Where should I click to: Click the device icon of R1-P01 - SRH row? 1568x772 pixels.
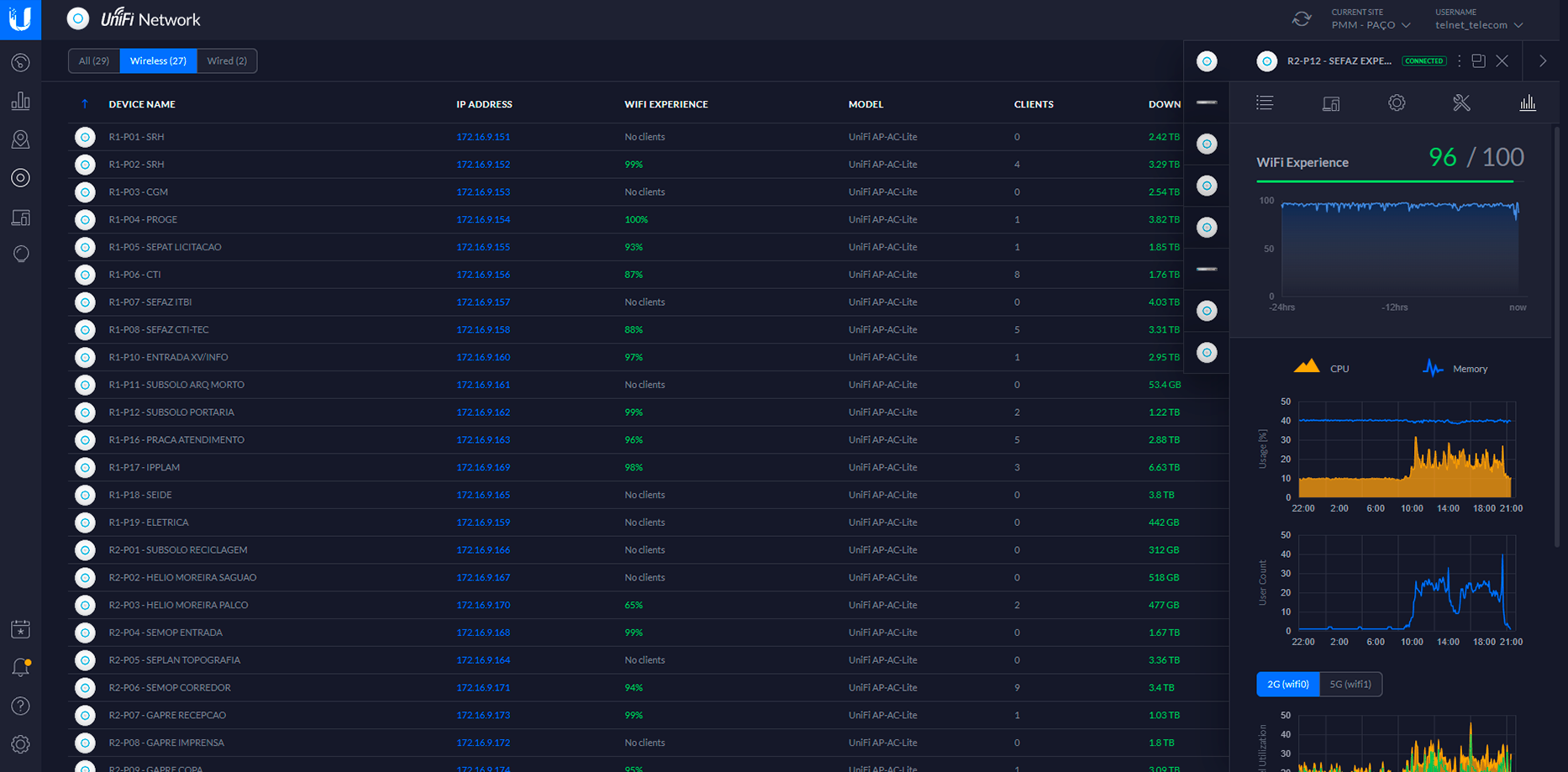[x=85, y=137]
